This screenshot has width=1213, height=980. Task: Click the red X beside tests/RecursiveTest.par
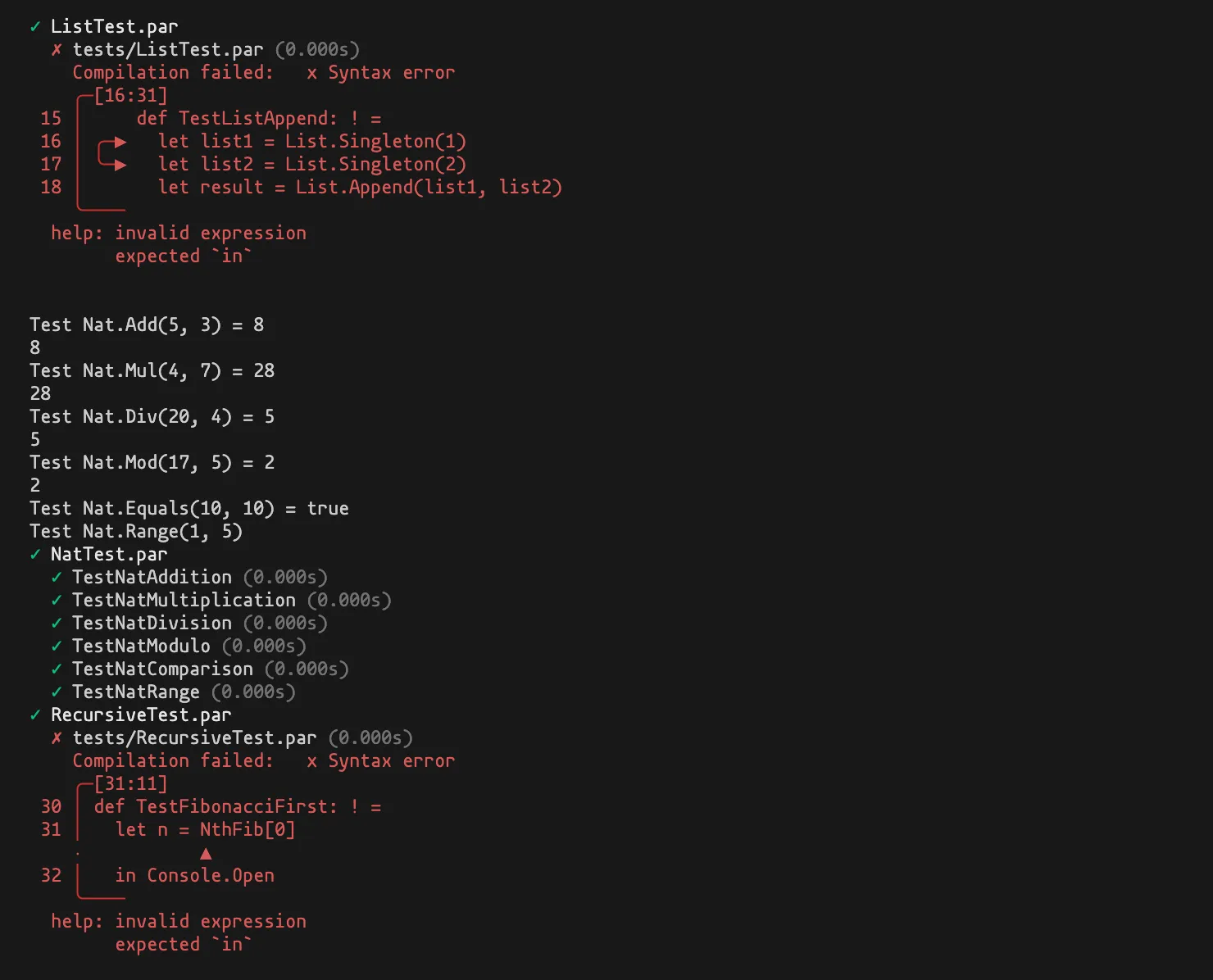57,738
